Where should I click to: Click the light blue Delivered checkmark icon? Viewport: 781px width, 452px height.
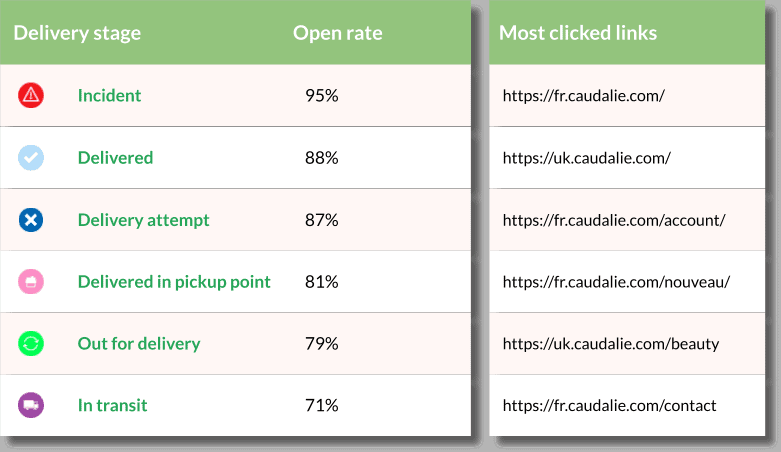pyautogui.click(x=31, y=157)
